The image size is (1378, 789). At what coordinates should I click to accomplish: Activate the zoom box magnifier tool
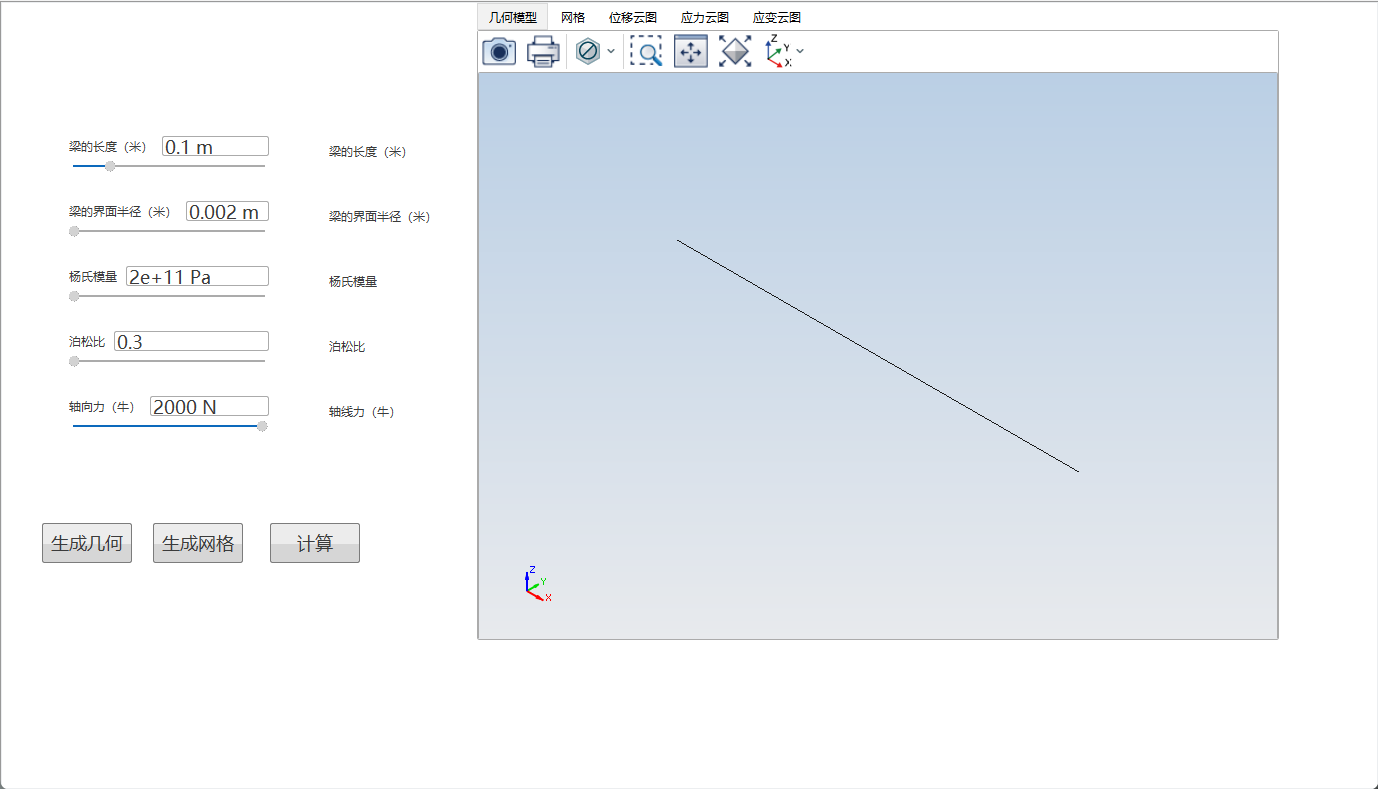[647, 51]
